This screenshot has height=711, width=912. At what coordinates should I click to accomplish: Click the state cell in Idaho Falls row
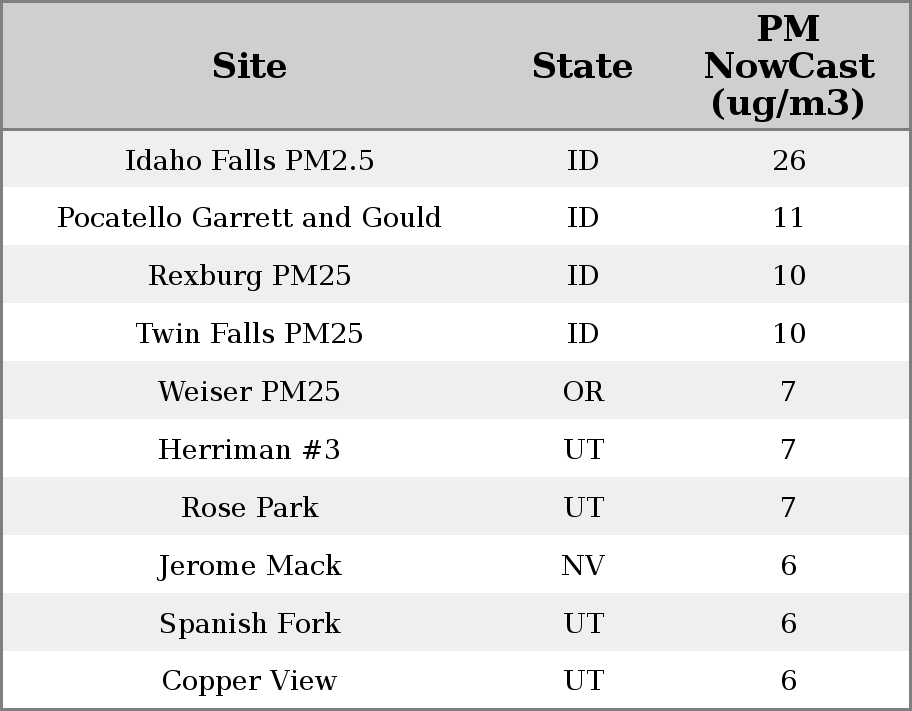pyautogui.click(x=583, y=160)
